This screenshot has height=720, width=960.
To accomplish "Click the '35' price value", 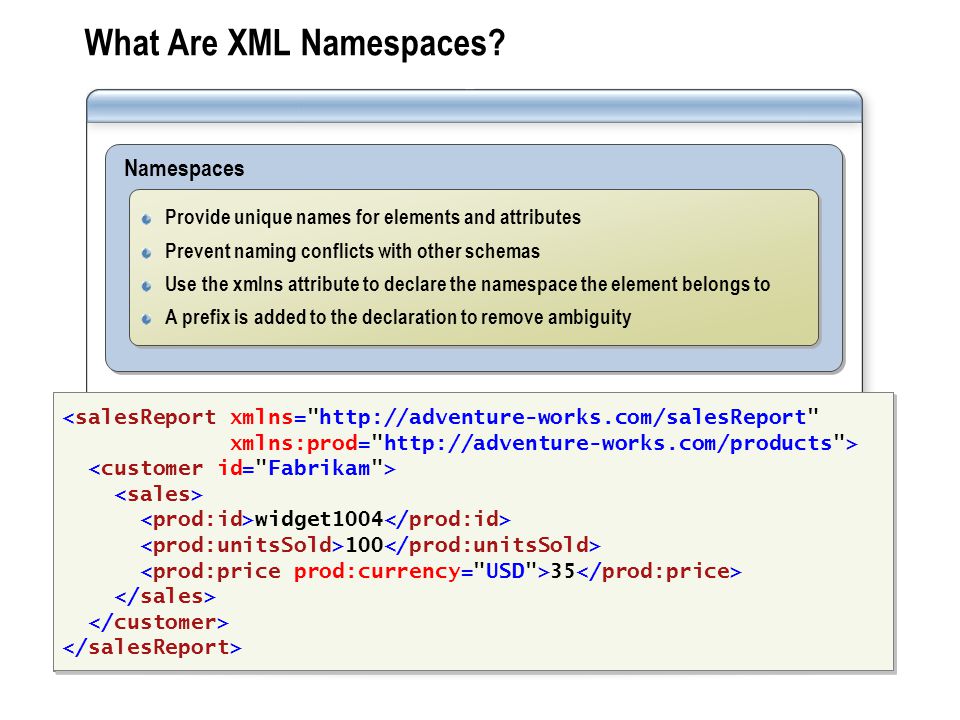I will pyautogui.click(x=563, y=571).
